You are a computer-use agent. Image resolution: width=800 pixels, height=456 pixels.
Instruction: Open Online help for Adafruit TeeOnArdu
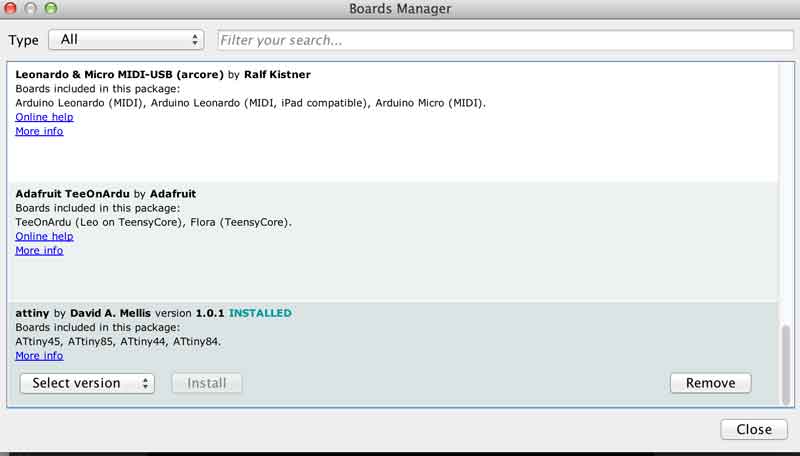click(44, 236)
